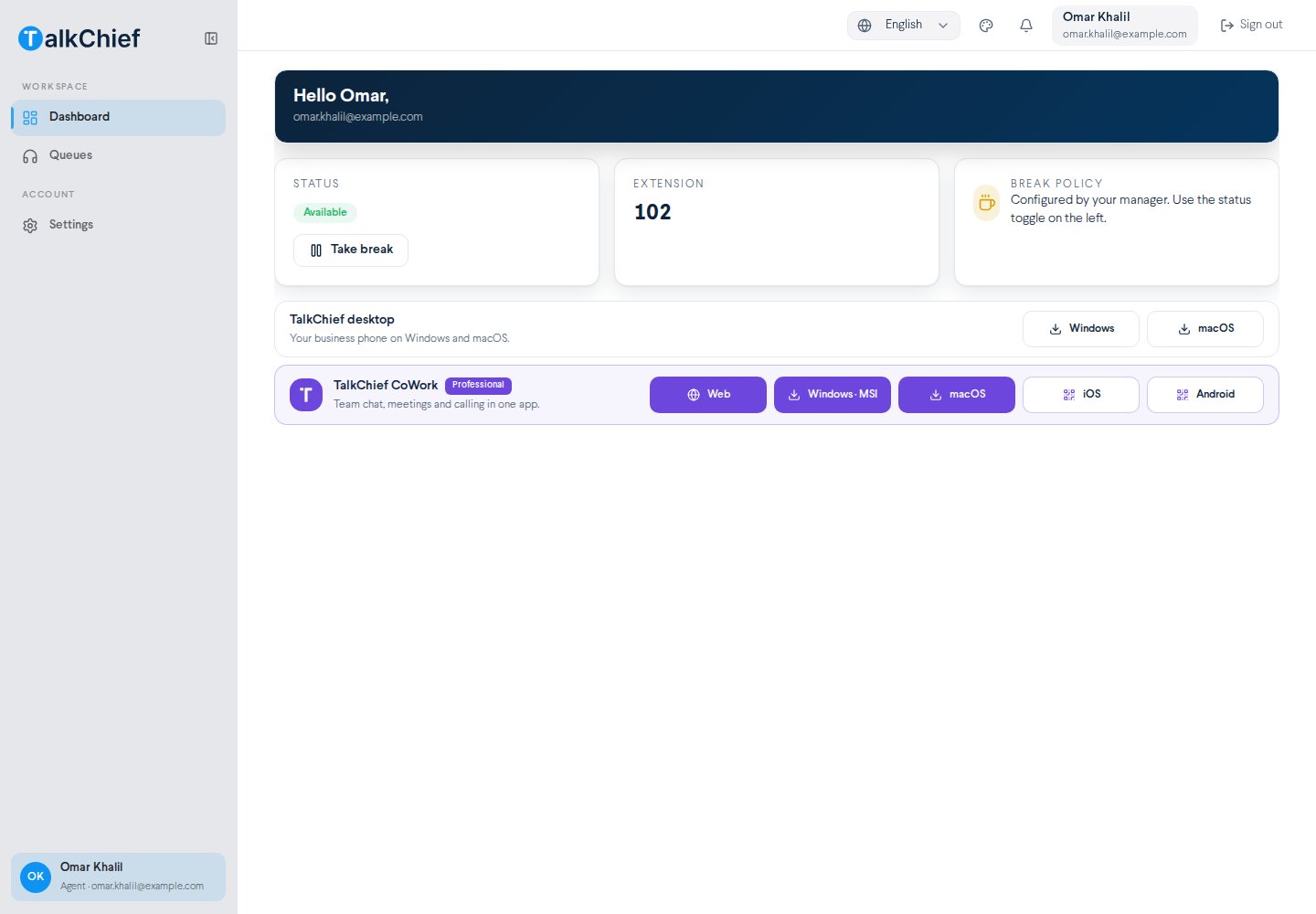1316x914 pixels.
Task: Click the Professional badge
Action: coord(478,386)
